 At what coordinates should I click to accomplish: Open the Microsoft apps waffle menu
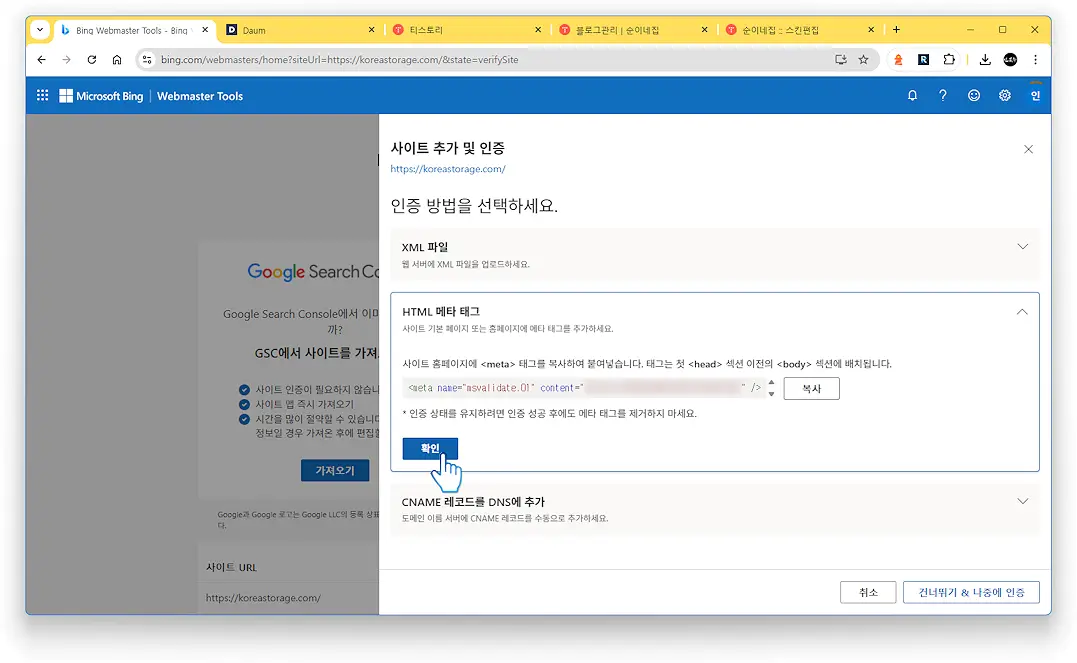tap(42, 95)
